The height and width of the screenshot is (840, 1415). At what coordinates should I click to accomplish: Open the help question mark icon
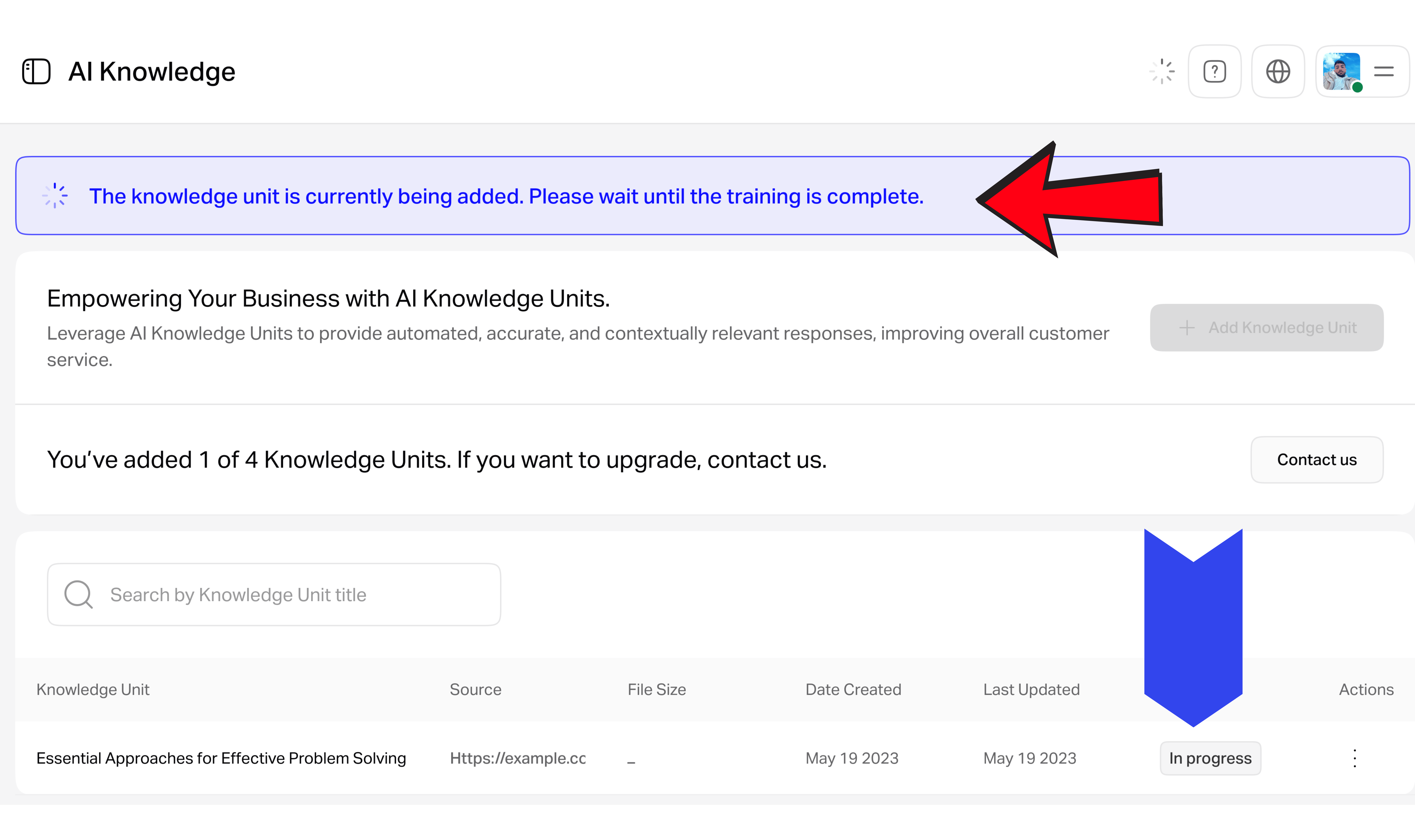(1215, 72)
